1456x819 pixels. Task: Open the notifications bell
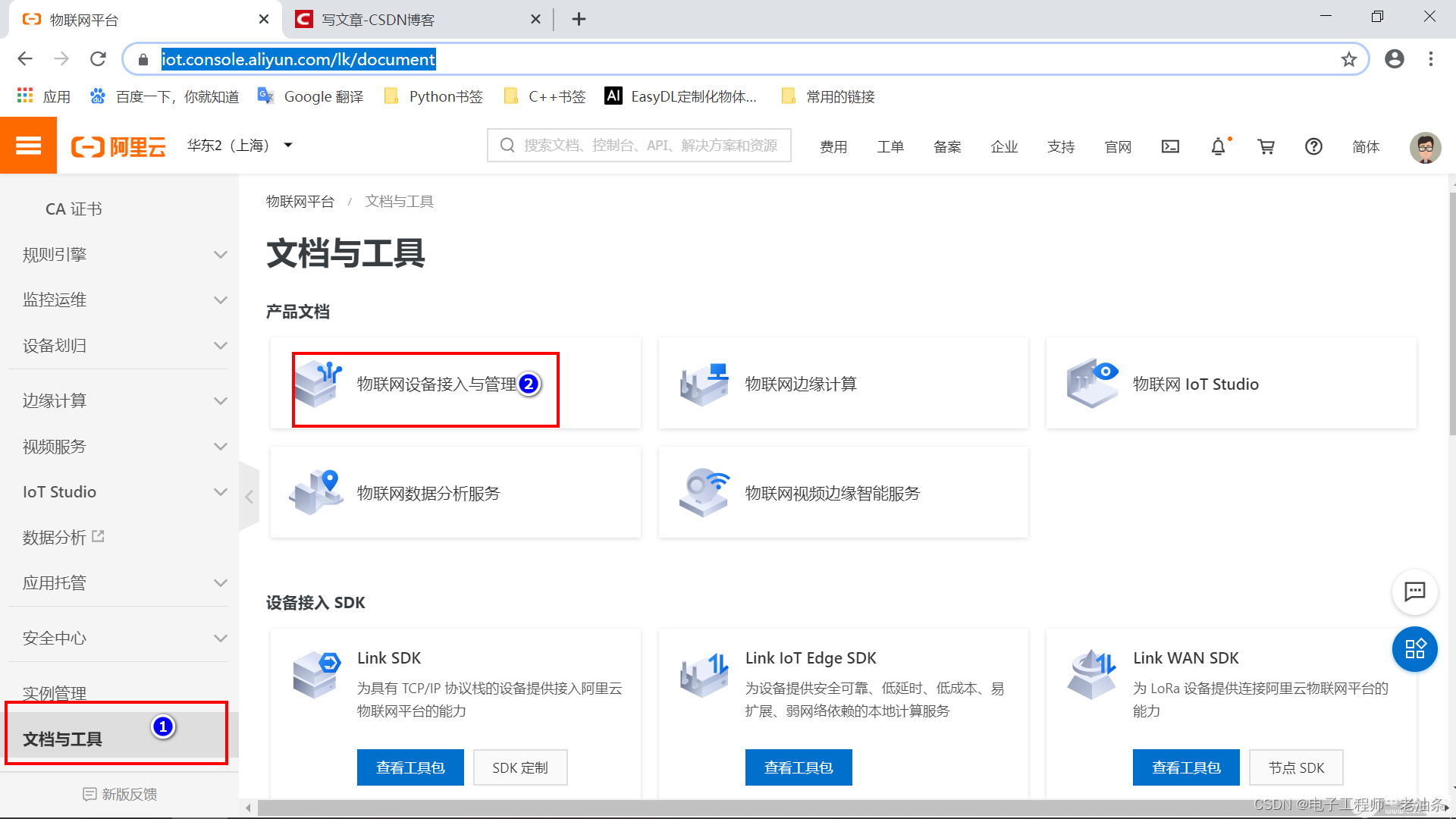click(x=1218, y=146)
